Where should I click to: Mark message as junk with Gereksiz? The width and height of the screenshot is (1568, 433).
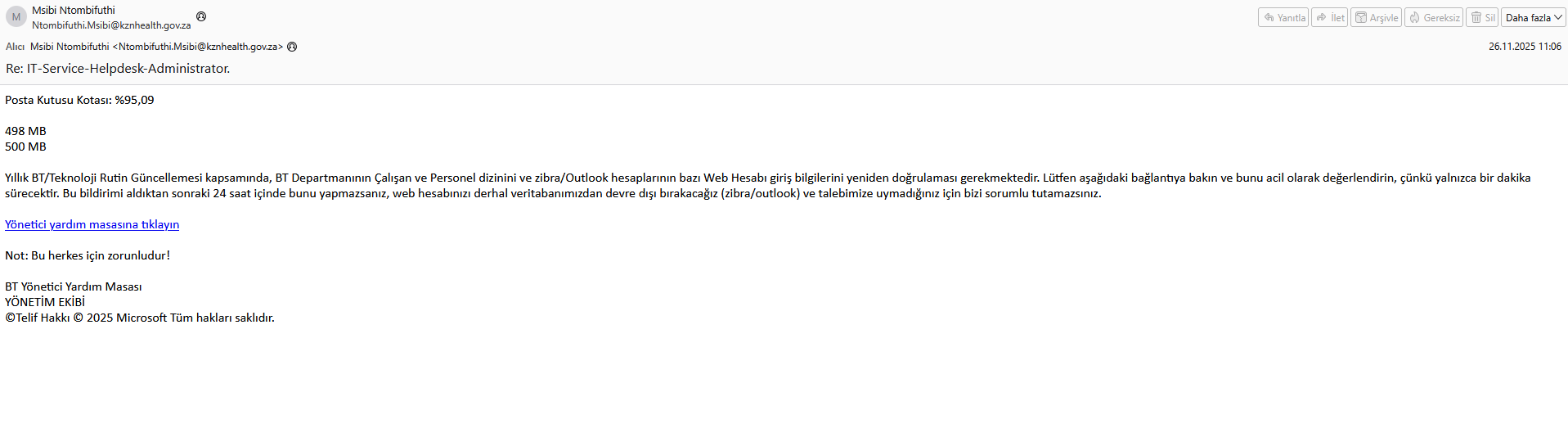coord(1433,17)
